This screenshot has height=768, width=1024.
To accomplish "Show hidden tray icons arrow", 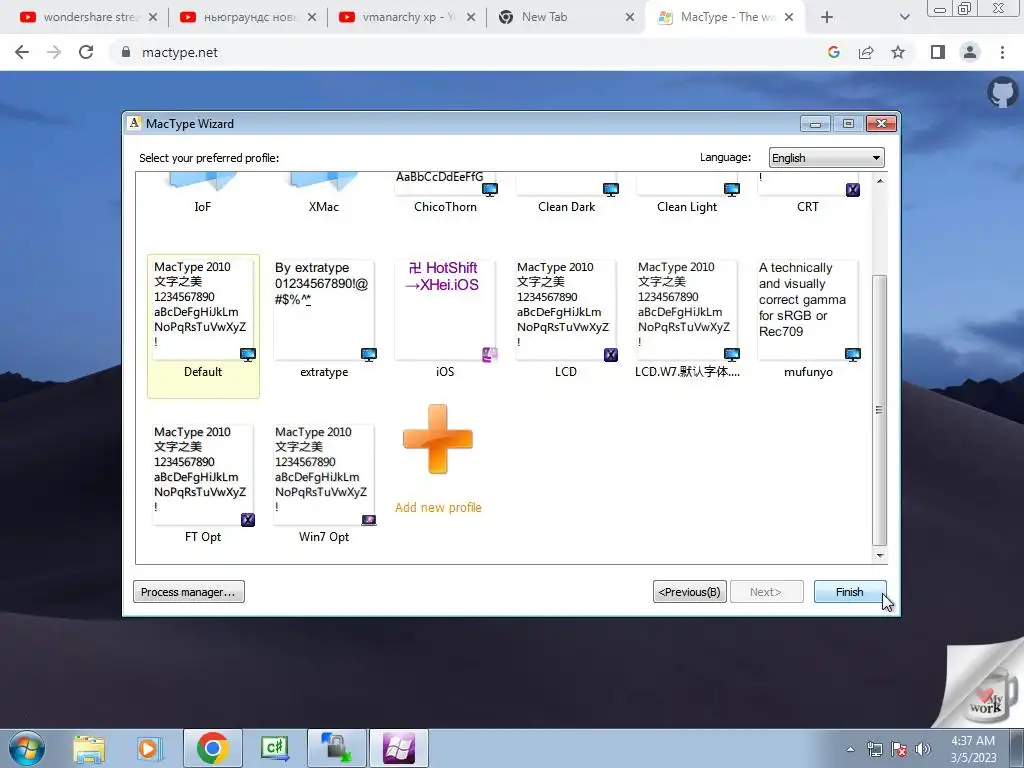I will tap(850, 749).
